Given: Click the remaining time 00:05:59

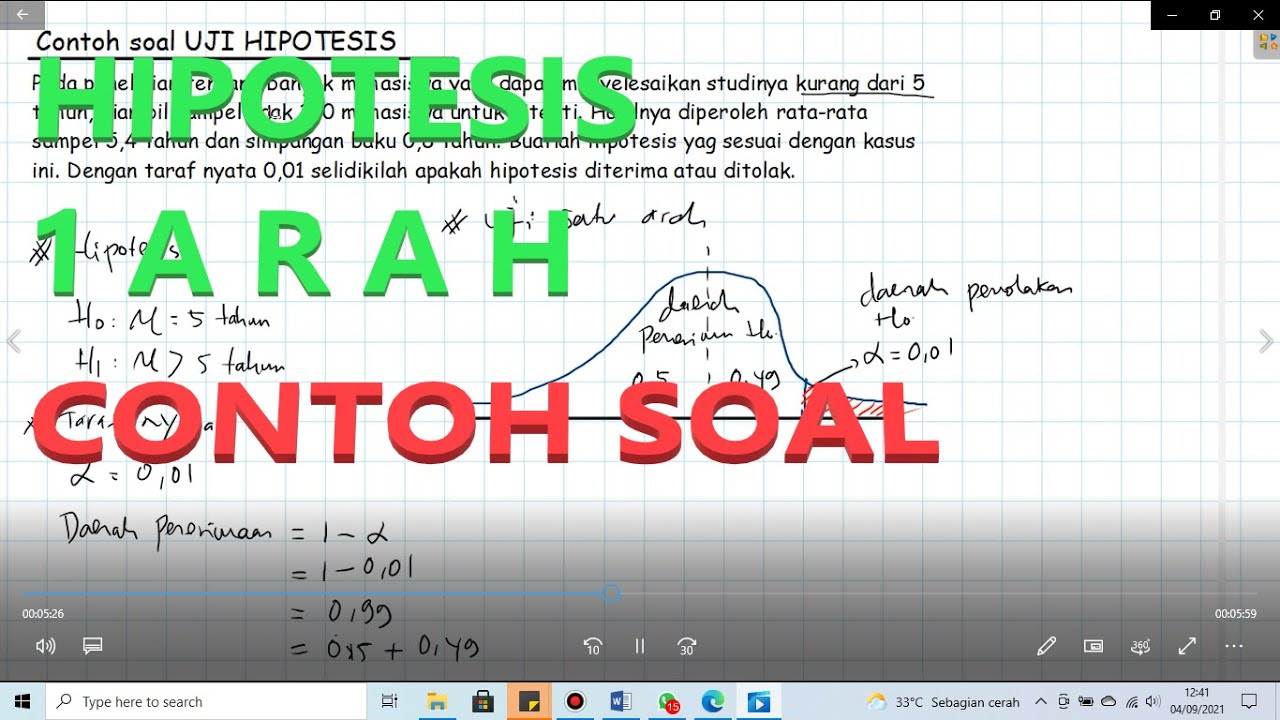Looking at the screenshot, I should (x=1236, y=614).
